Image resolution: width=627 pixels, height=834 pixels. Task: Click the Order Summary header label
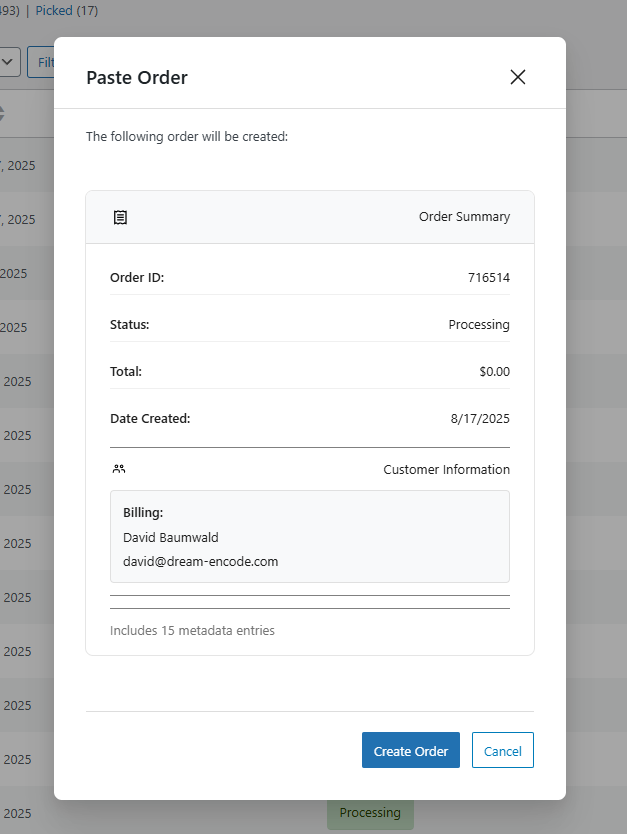pyautogui.click(x=464, y=217)
